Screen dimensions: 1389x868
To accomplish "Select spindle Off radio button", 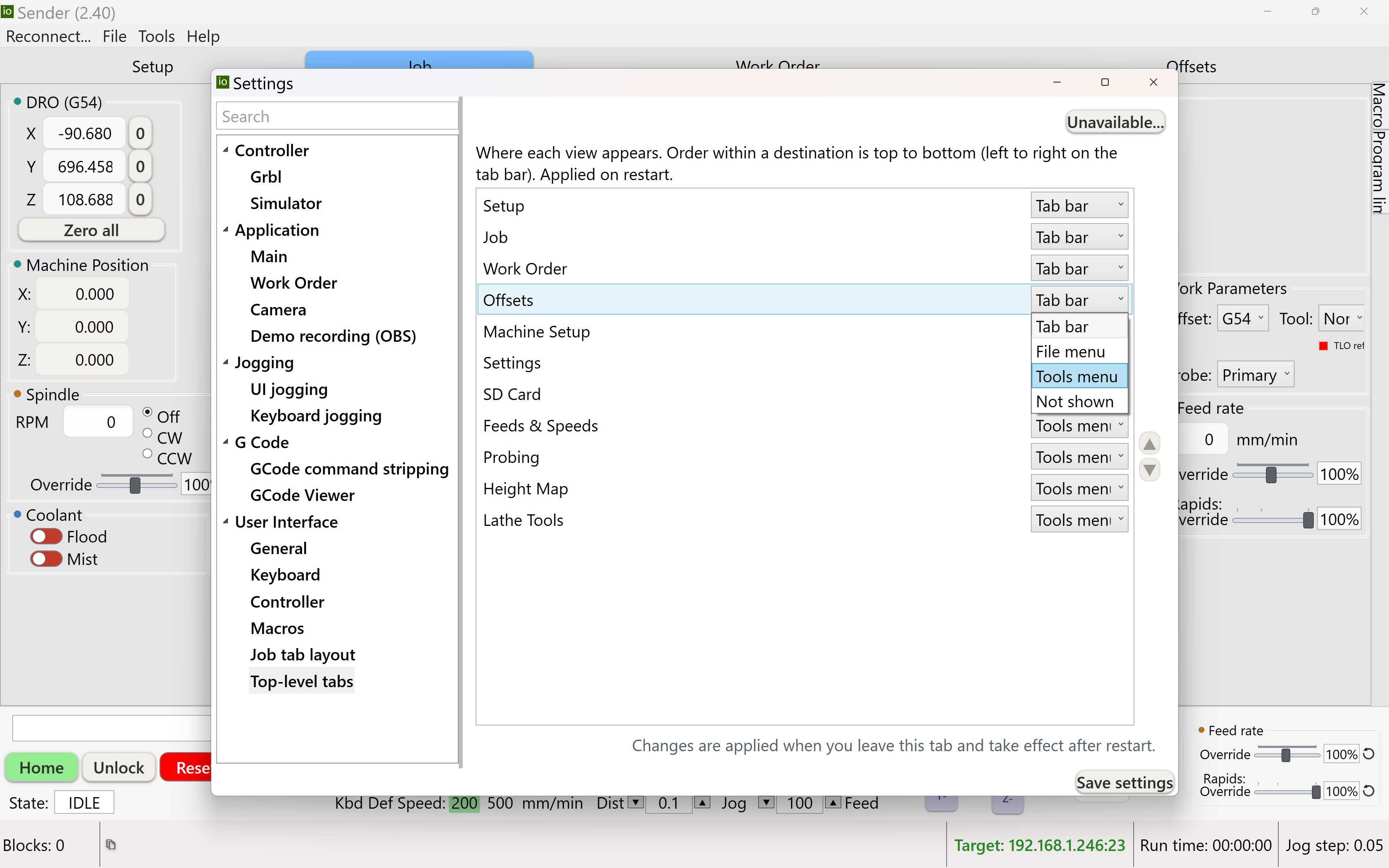I will pos(148,412).
